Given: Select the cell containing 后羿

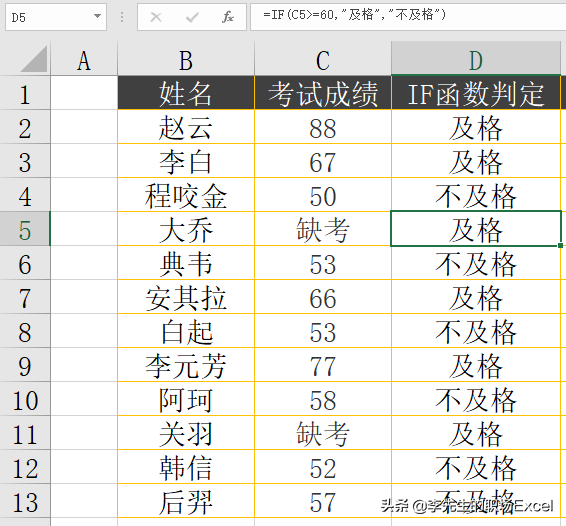Looking at the screenshot, I should [x=186, y=501].
